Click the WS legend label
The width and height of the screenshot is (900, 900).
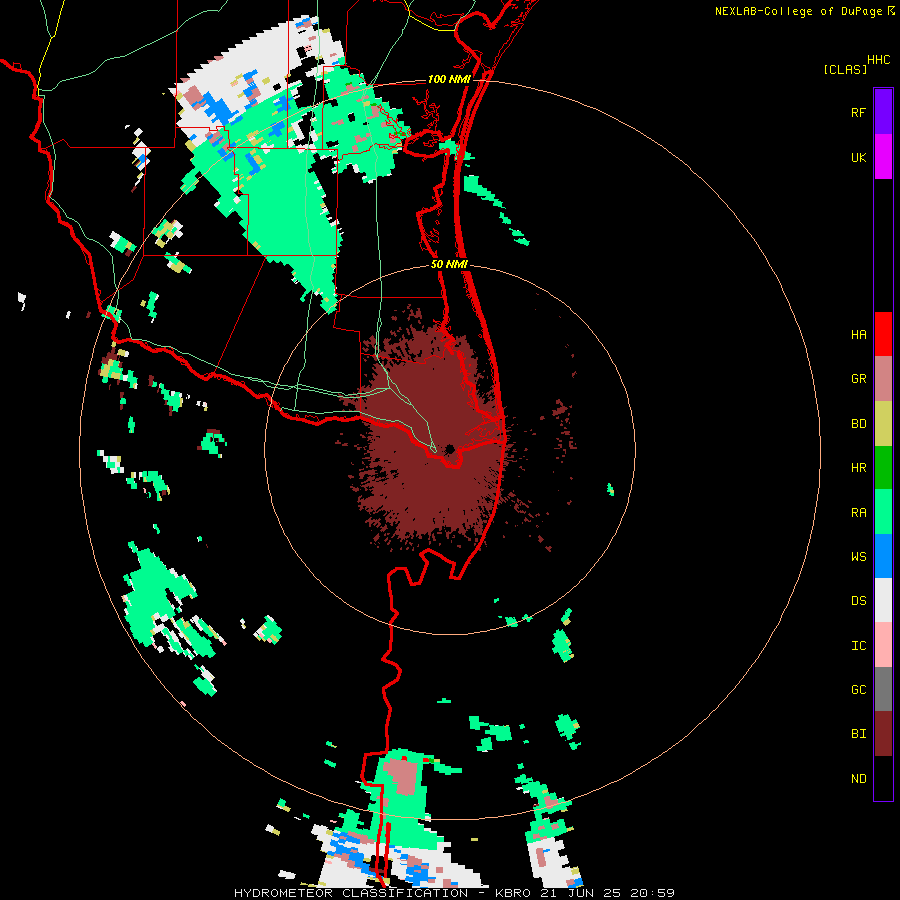(858, 556)
